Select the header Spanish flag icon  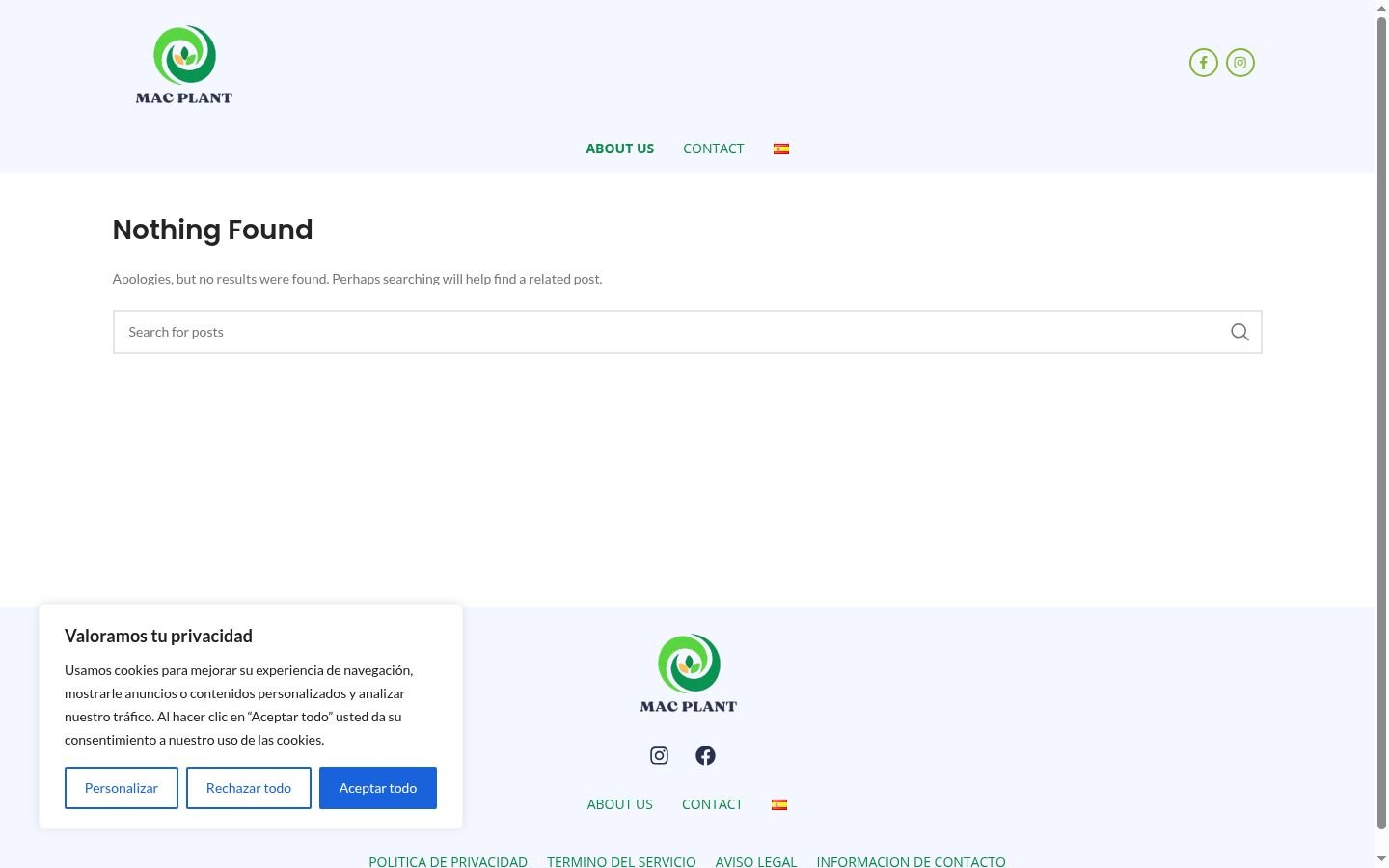(x=781, y=149)
